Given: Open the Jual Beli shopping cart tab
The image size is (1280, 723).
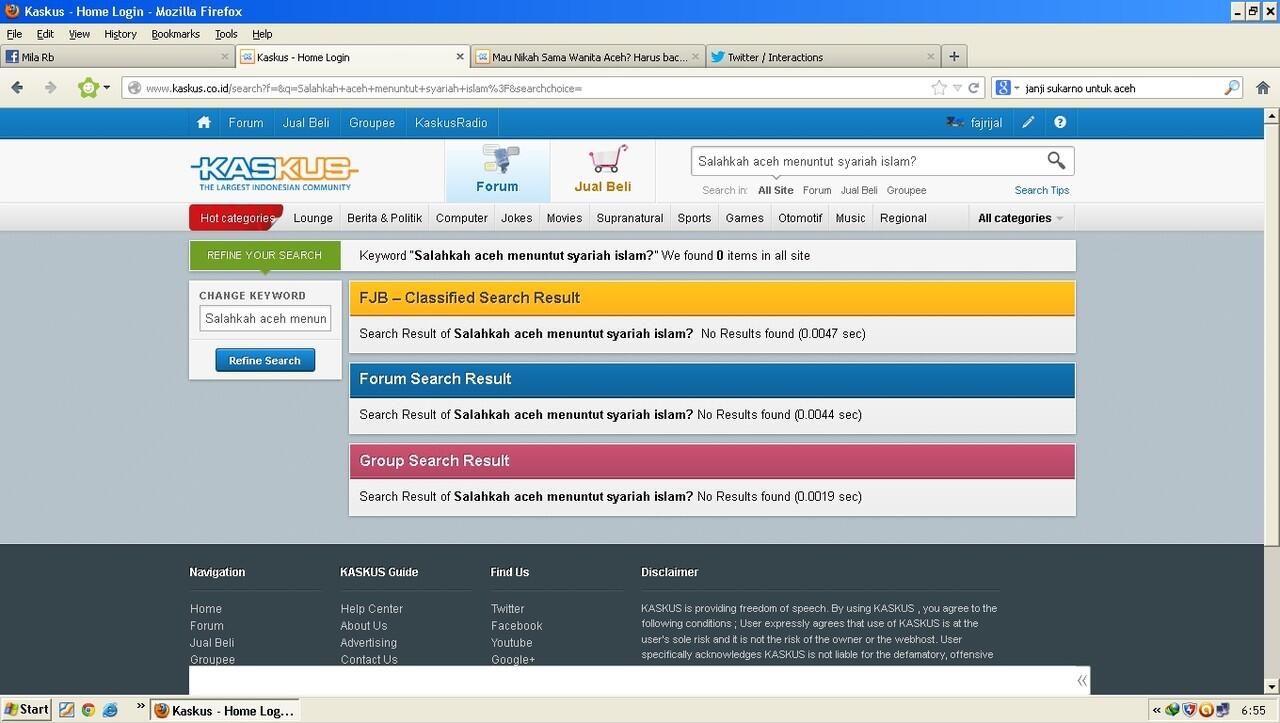Looking at the screenshot, I should (x=603, y=170).
